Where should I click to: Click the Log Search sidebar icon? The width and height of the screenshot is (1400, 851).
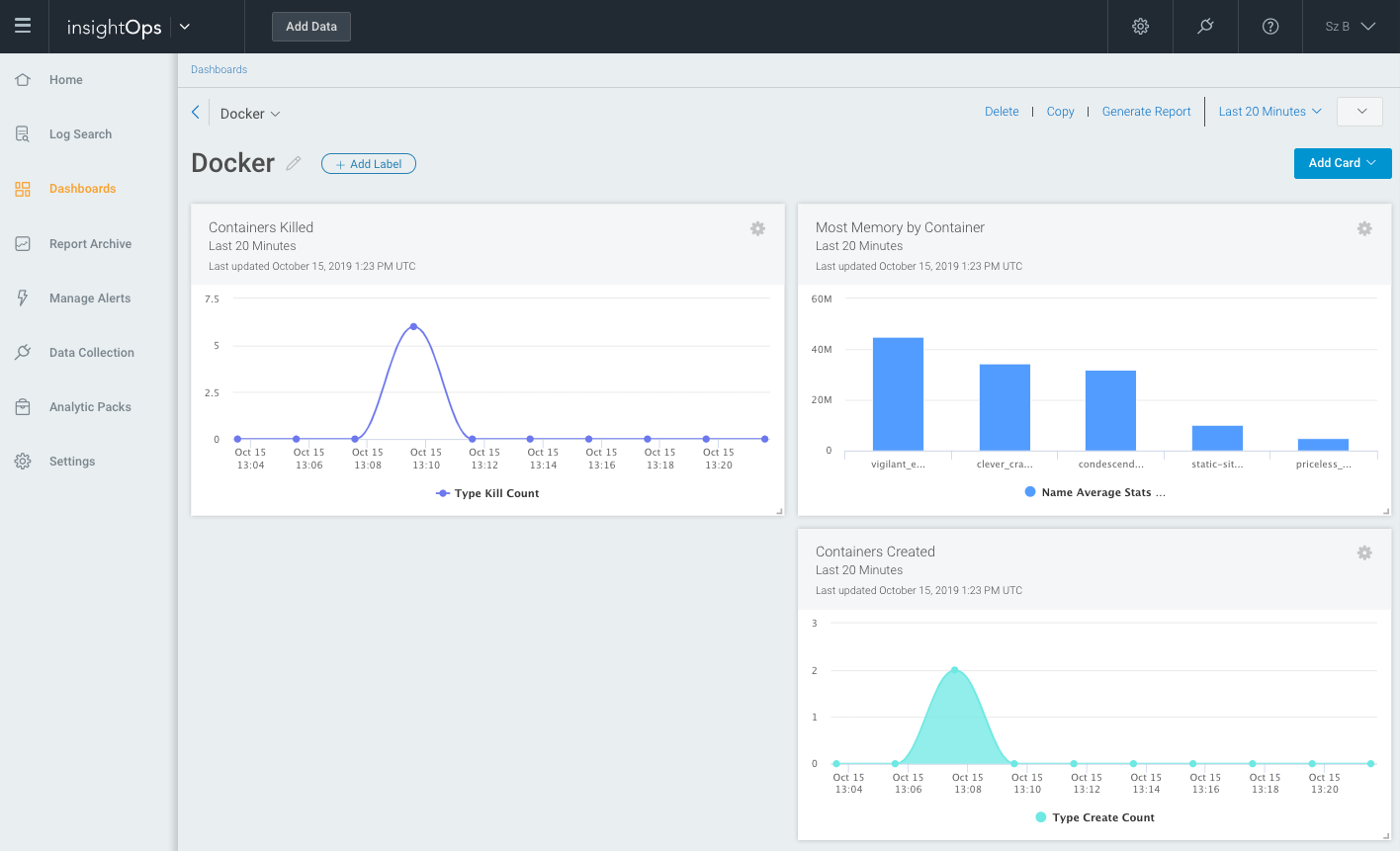pyautogui.click(x=23, y=134)
